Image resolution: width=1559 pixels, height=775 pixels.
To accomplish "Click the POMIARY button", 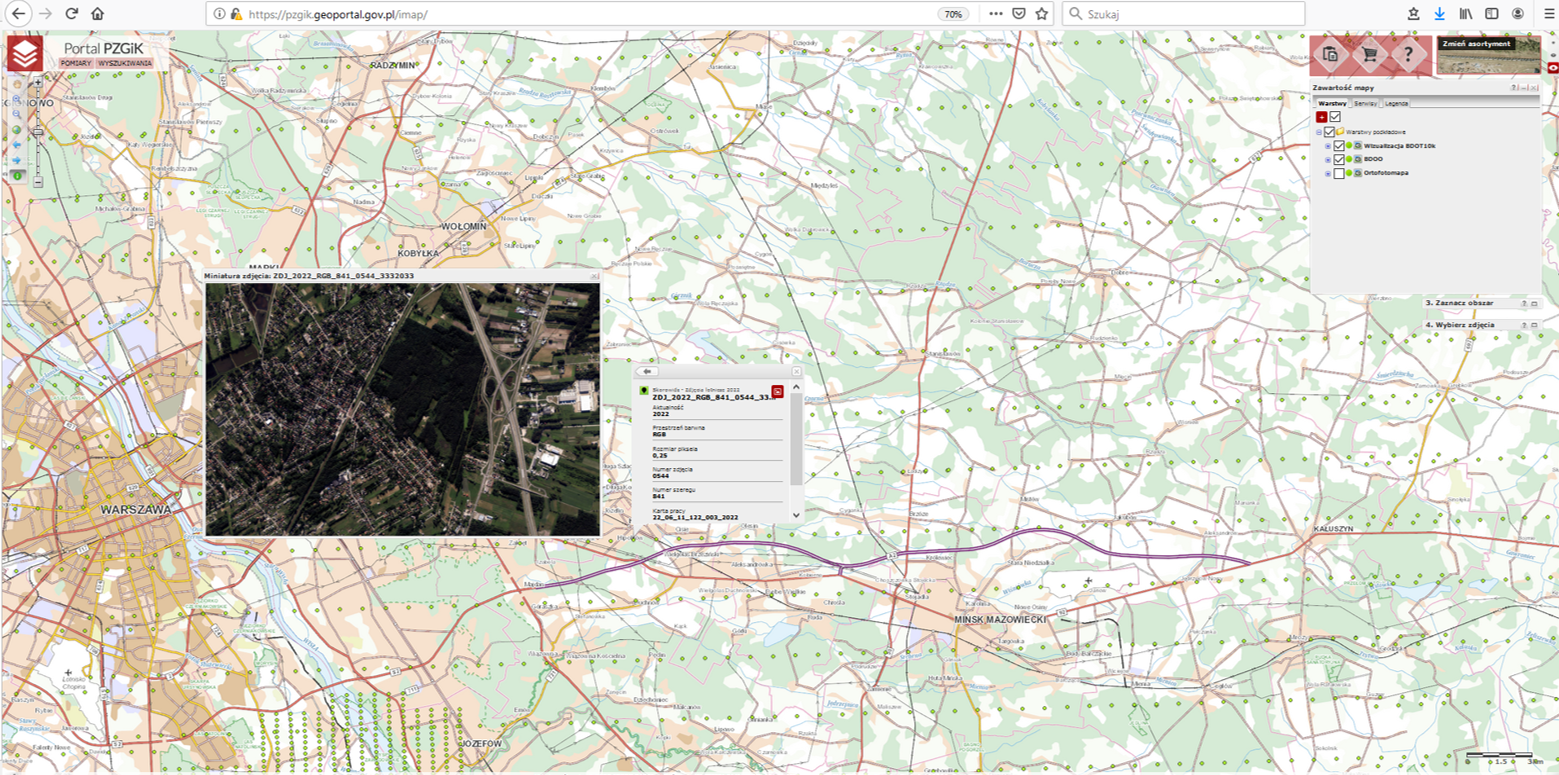I will pos(76,63).
